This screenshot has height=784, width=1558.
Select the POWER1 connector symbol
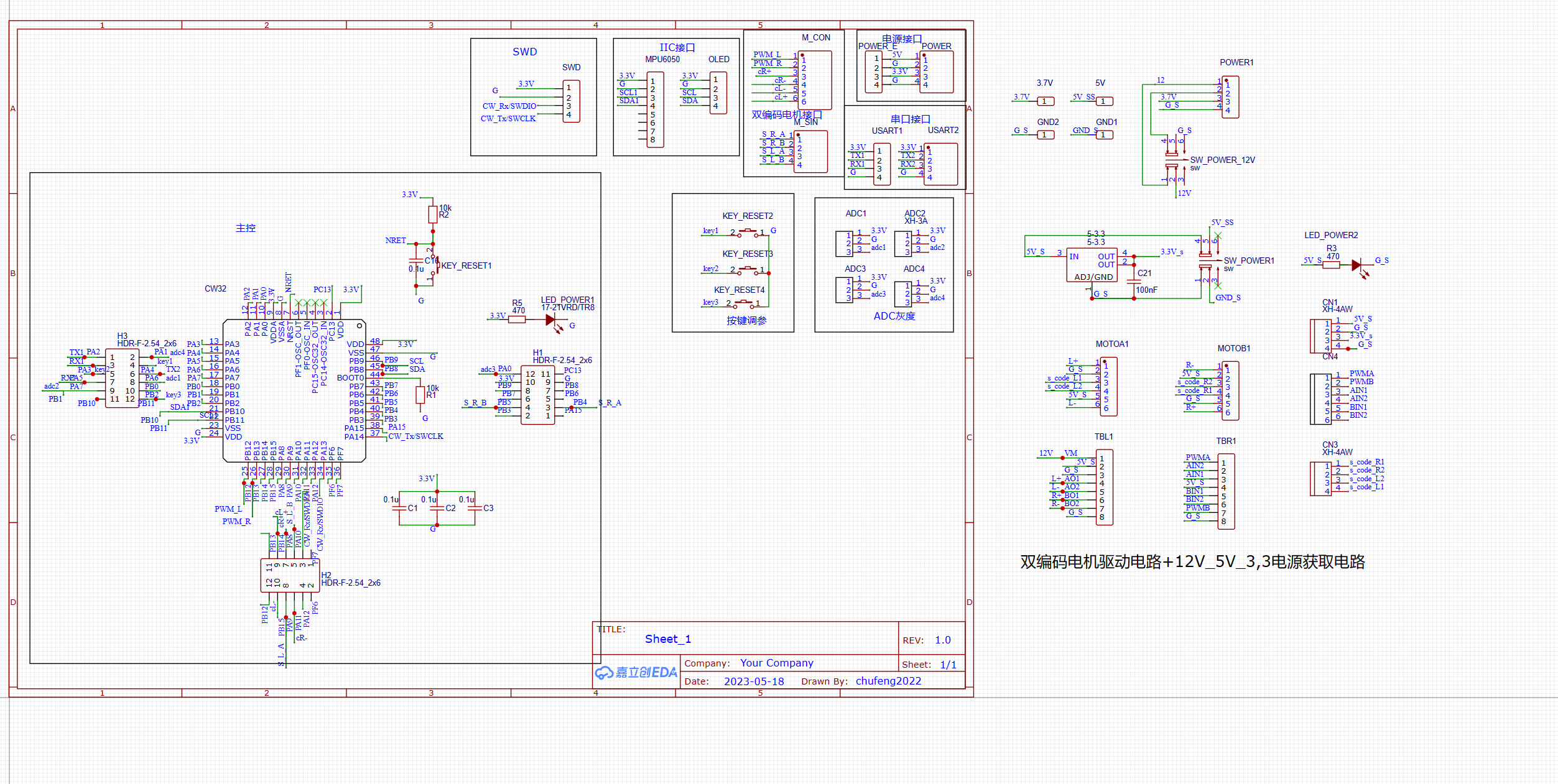[1230, 97]
